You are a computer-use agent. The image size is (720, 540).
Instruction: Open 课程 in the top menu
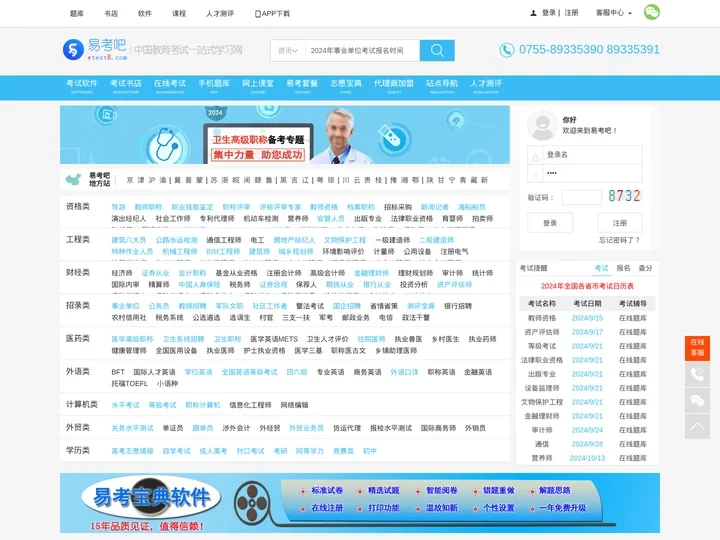pyautogui.click(x=179, y=14)
